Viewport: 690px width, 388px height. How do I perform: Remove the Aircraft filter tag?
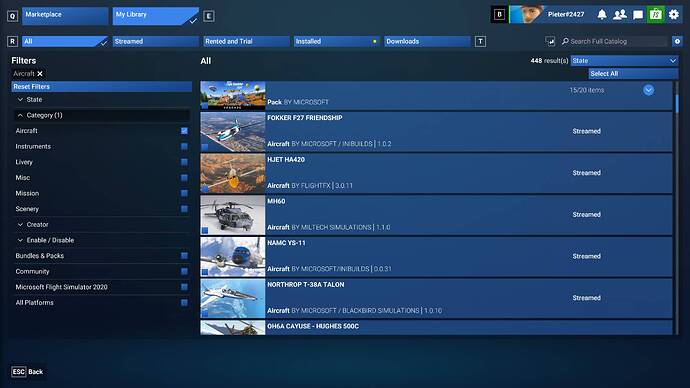point(40,73)
